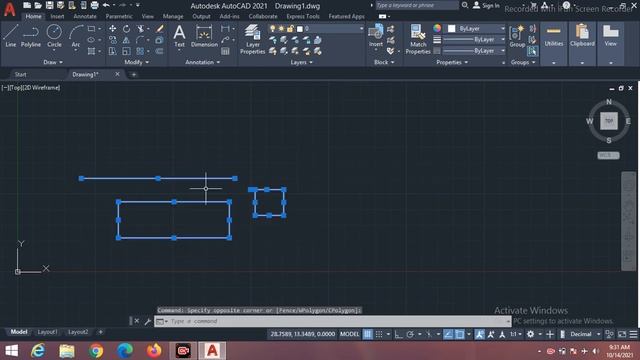Toggle drawing grid display in status bar
Image resolution: width=640 pixels, height=360 pixels.
(368, 334)
